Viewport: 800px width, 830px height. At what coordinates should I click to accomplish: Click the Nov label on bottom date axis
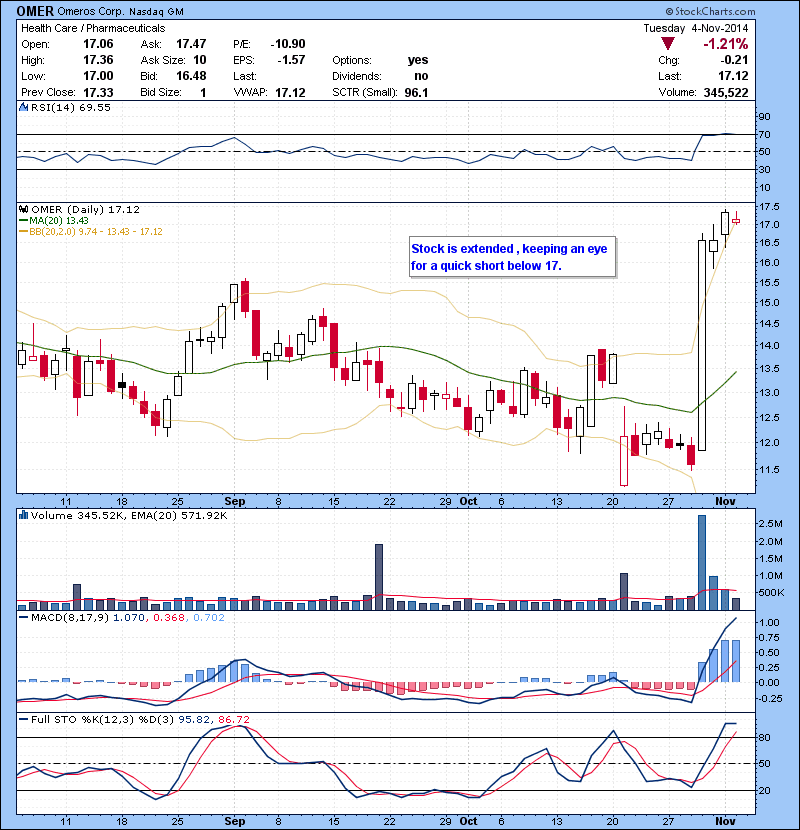coord(725,821)
